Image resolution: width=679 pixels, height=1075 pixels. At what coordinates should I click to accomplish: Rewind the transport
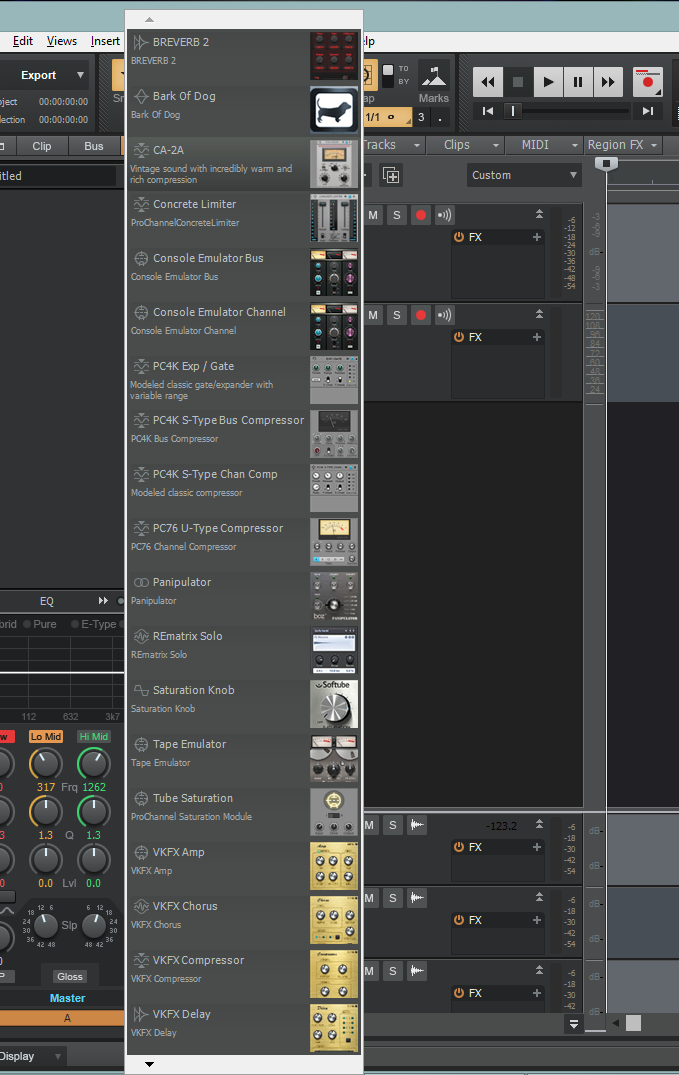click(x=488, y=82)
